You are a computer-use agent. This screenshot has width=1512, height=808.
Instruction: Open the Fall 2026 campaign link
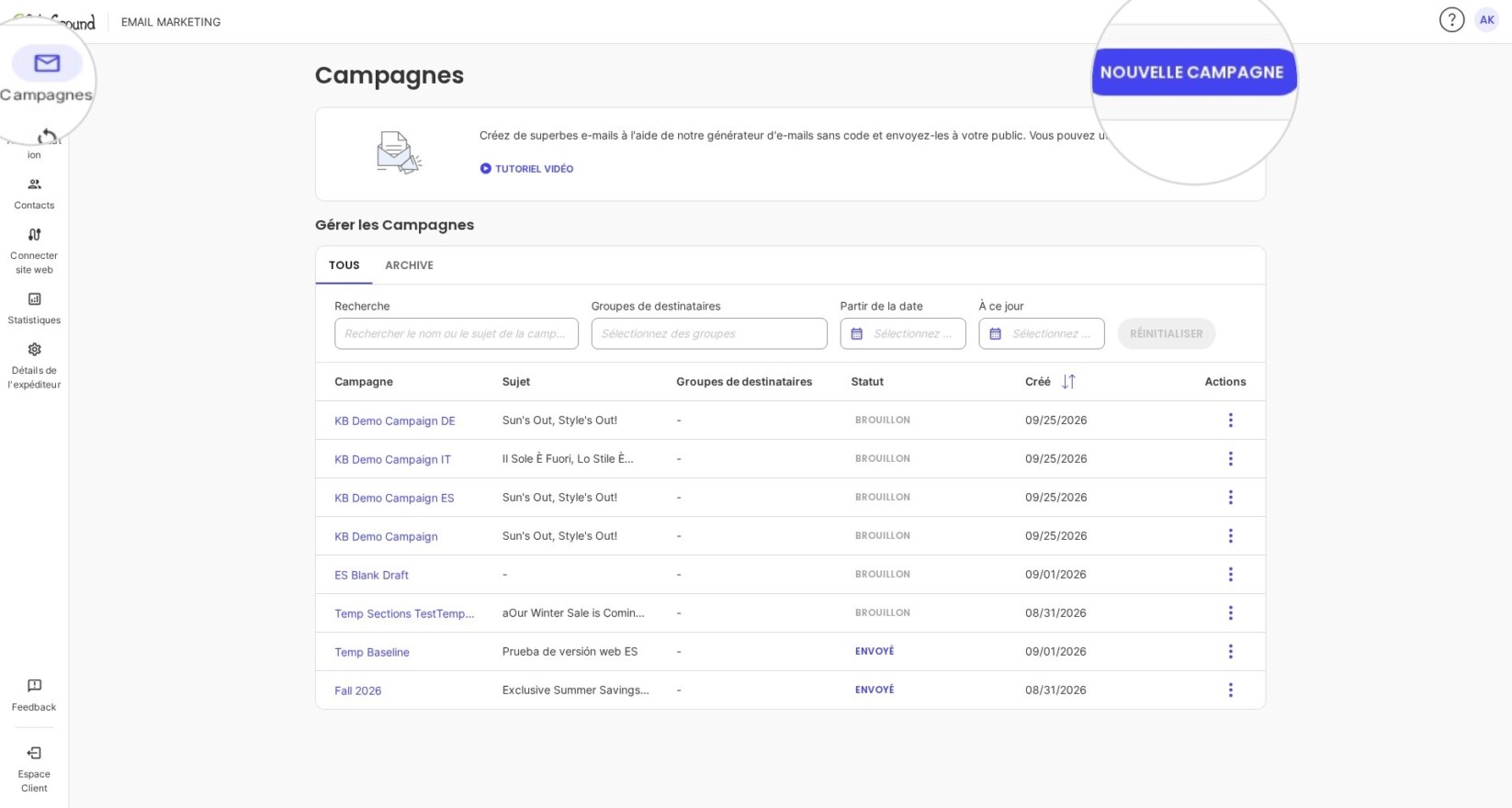tap(358, 690)
